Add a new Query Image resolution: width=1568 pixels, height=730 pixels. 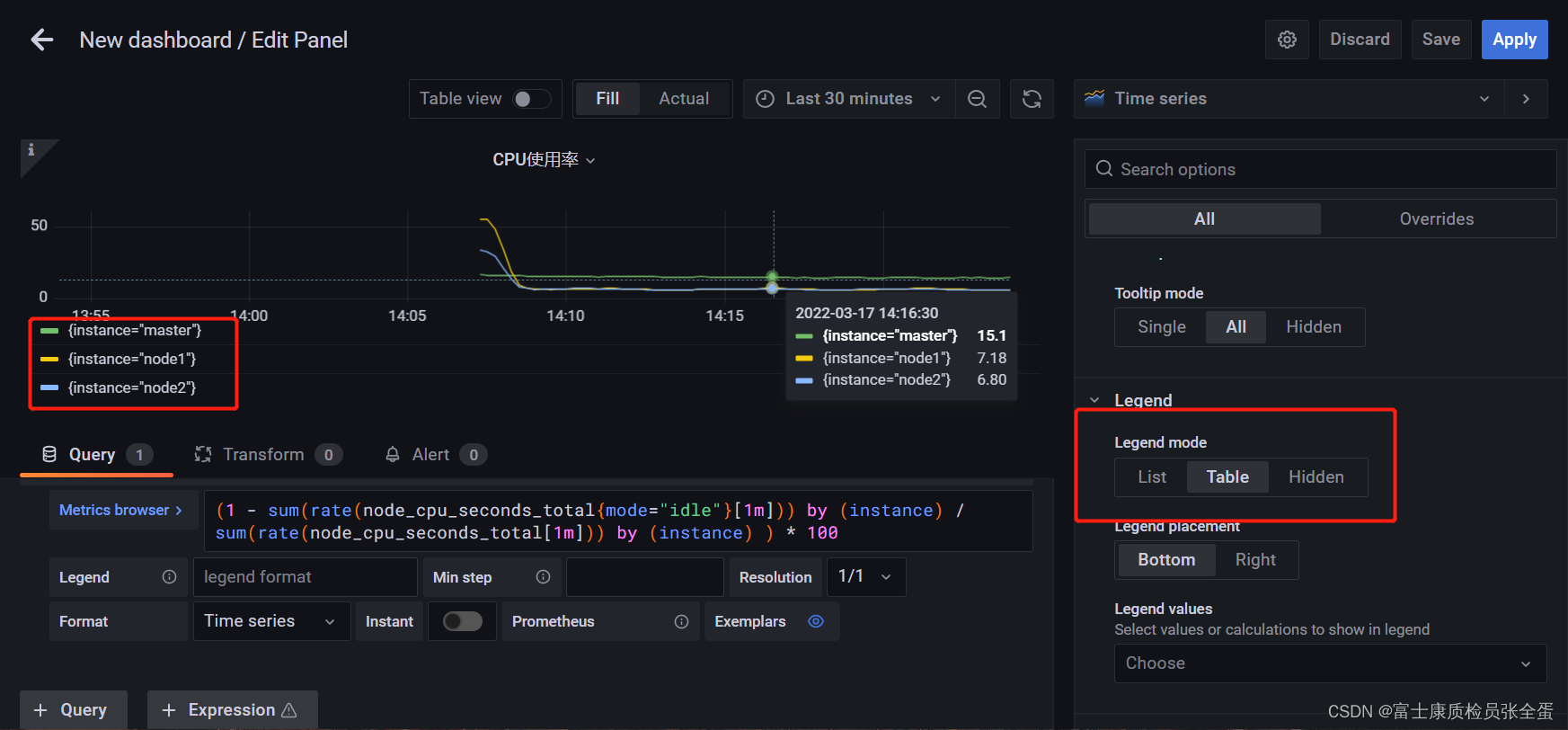coord(73,710)
